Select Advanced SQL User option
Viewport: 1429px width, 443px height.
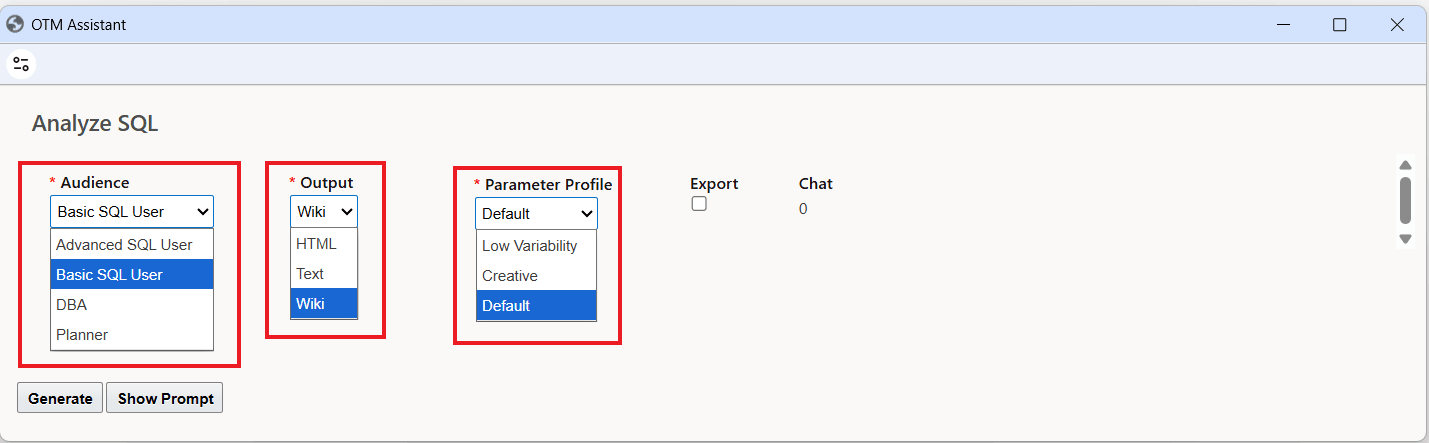pyautogui.click(x=132, y=244)
